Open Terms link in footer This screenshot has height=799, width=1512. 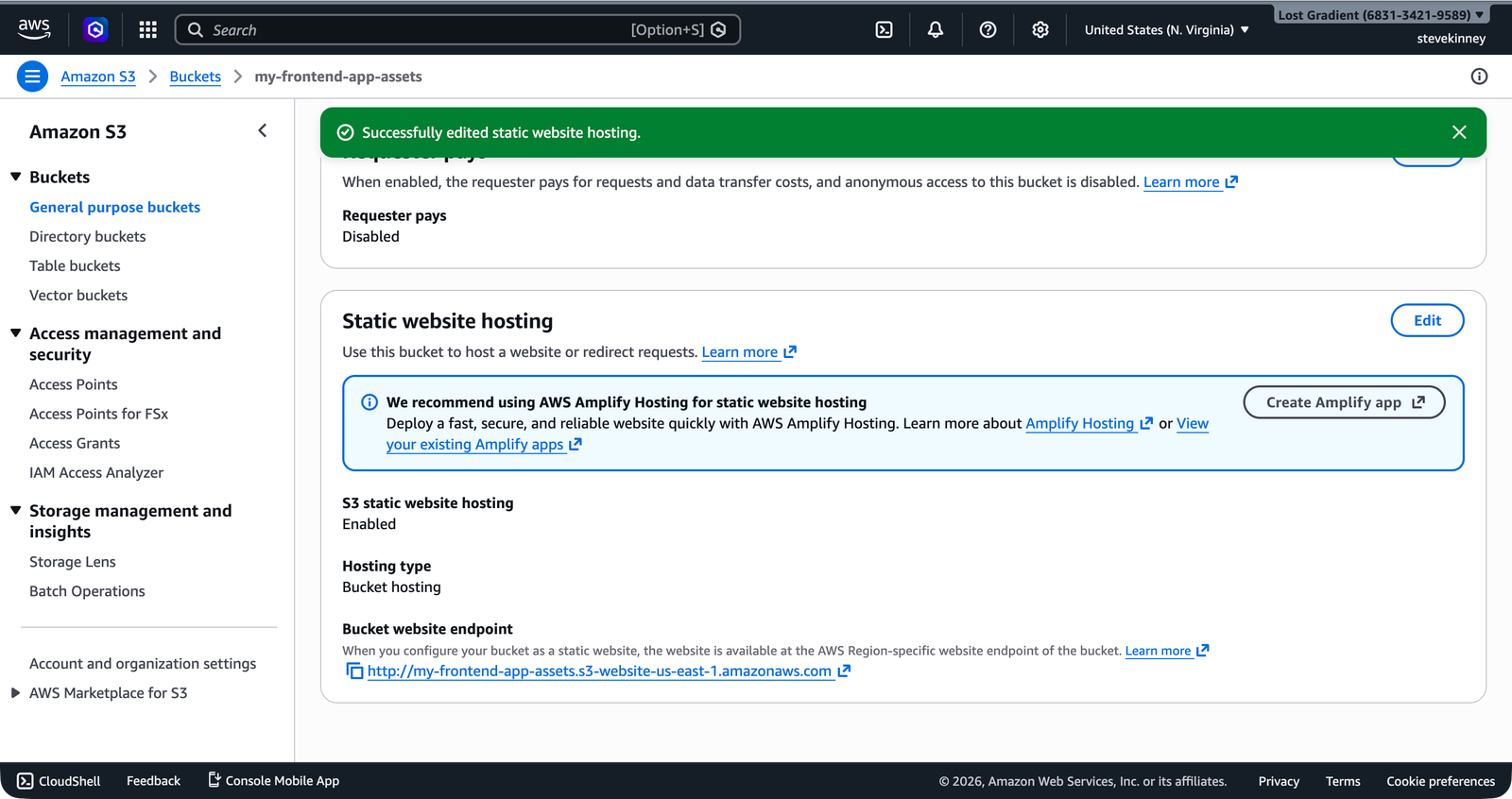tap(1343, 781)
